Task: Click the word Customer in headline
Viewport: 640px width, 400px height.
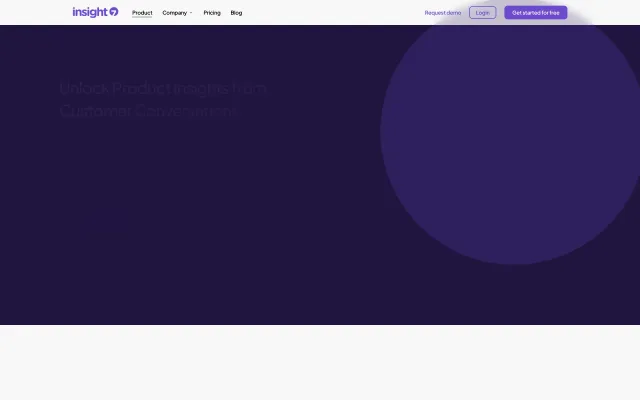Action: click(x=95, y=112)
